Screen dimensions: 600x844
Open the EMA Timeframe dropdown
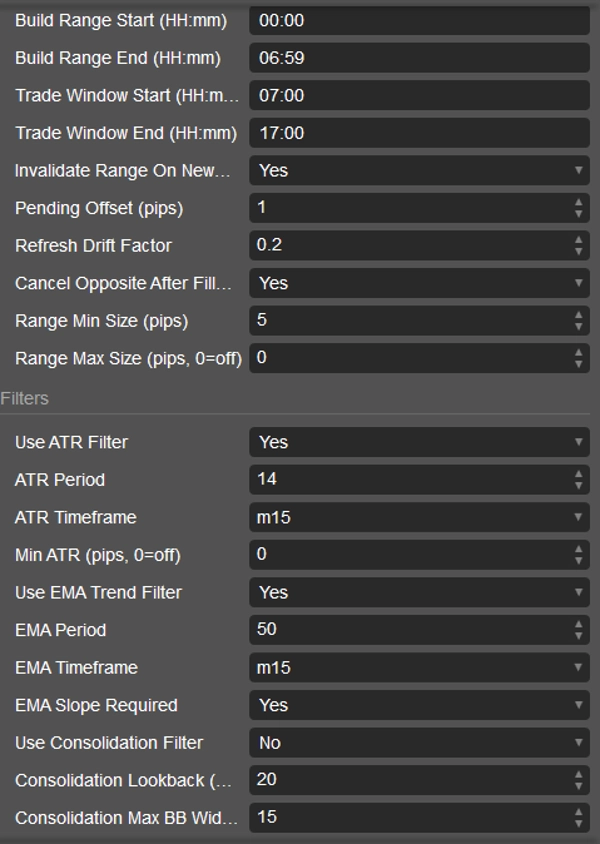point(418,667)
